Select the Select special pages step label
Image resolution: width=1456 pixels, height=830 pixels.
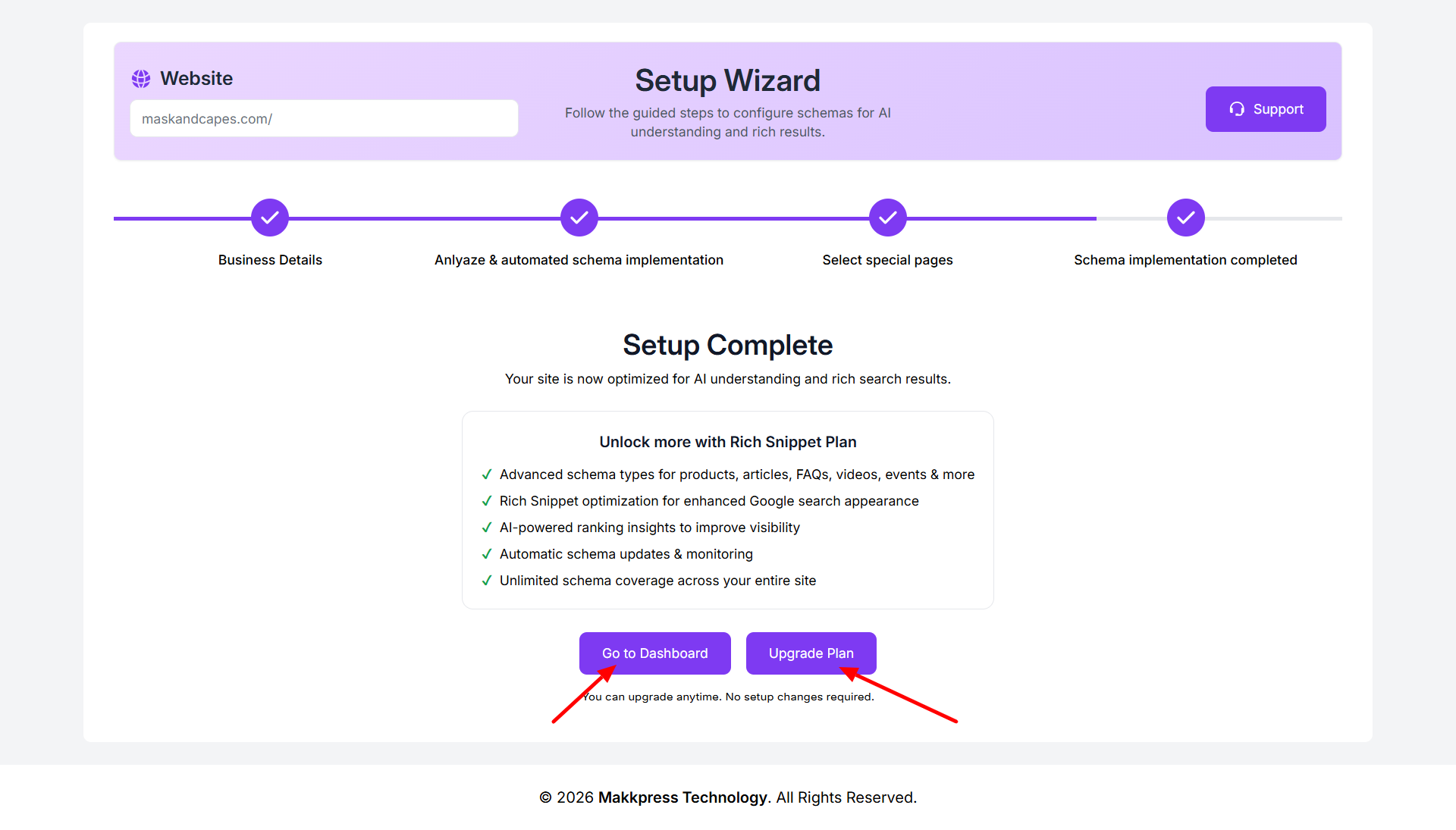coord(887,260)
